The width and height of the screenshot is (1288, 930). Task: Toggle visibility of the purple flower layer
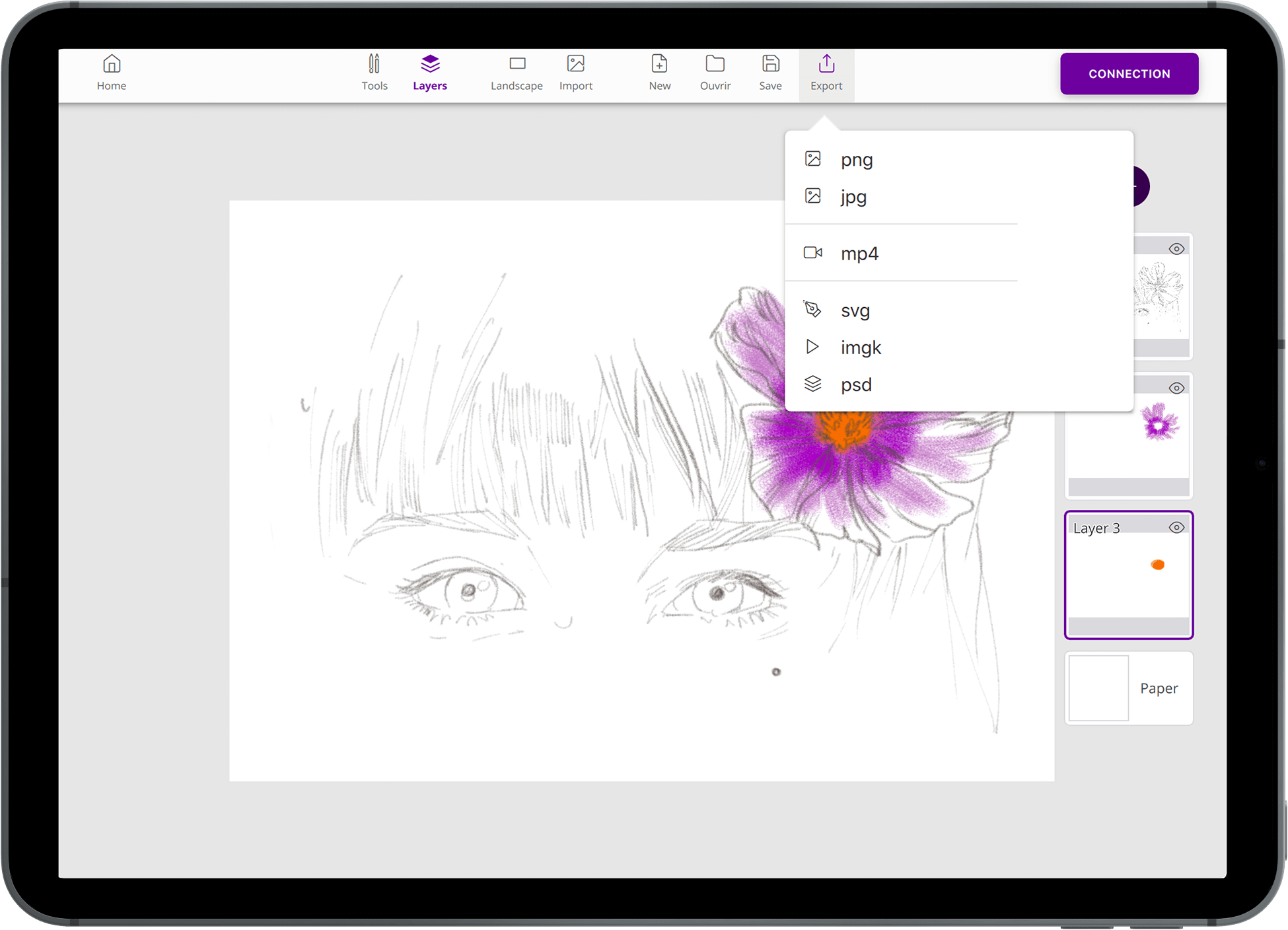pos(1176,388)
